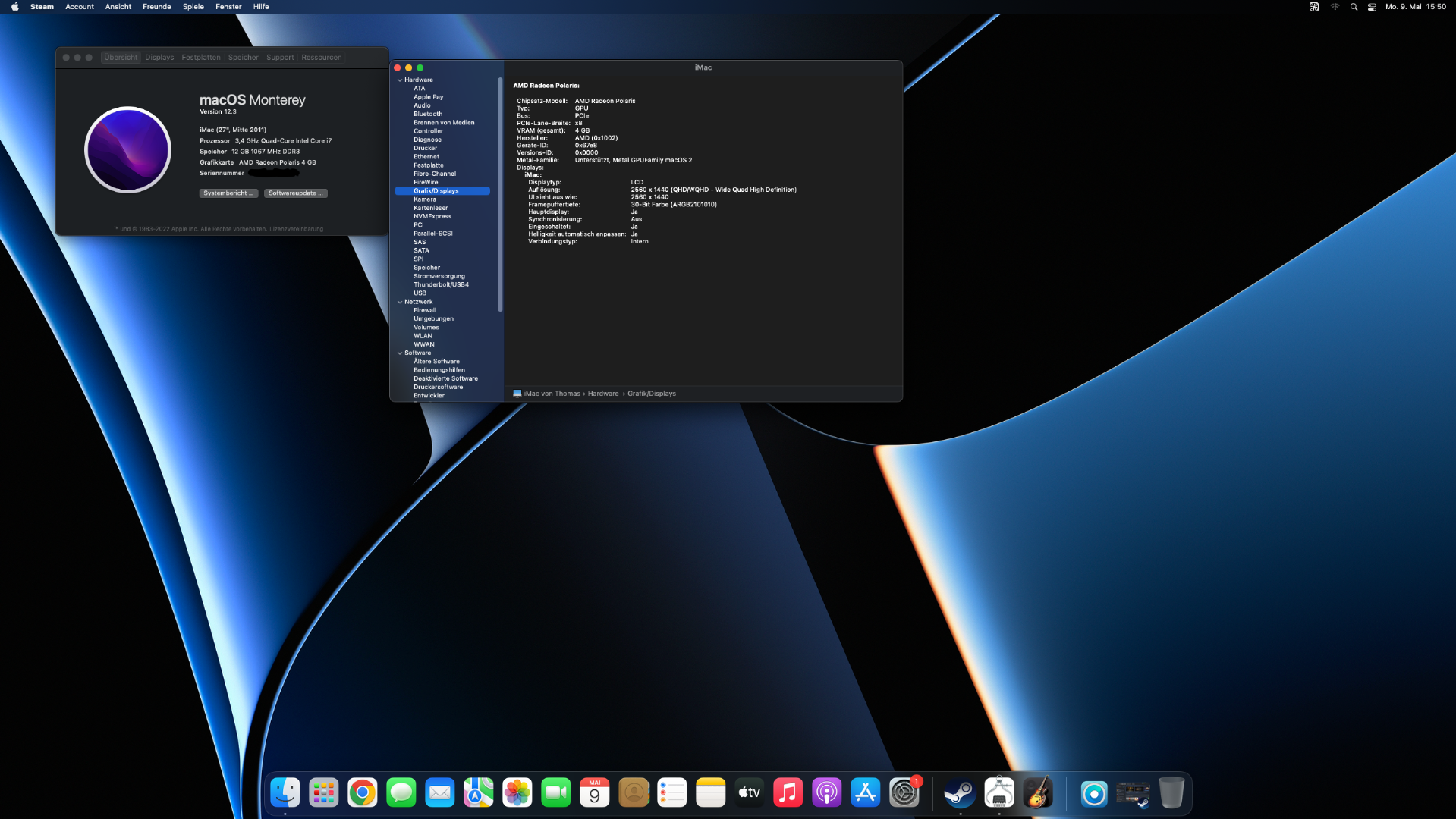Screen dimensions: 1456x819
Task: Click the Spotlight search icon
Action: [x=1354, y=7]
